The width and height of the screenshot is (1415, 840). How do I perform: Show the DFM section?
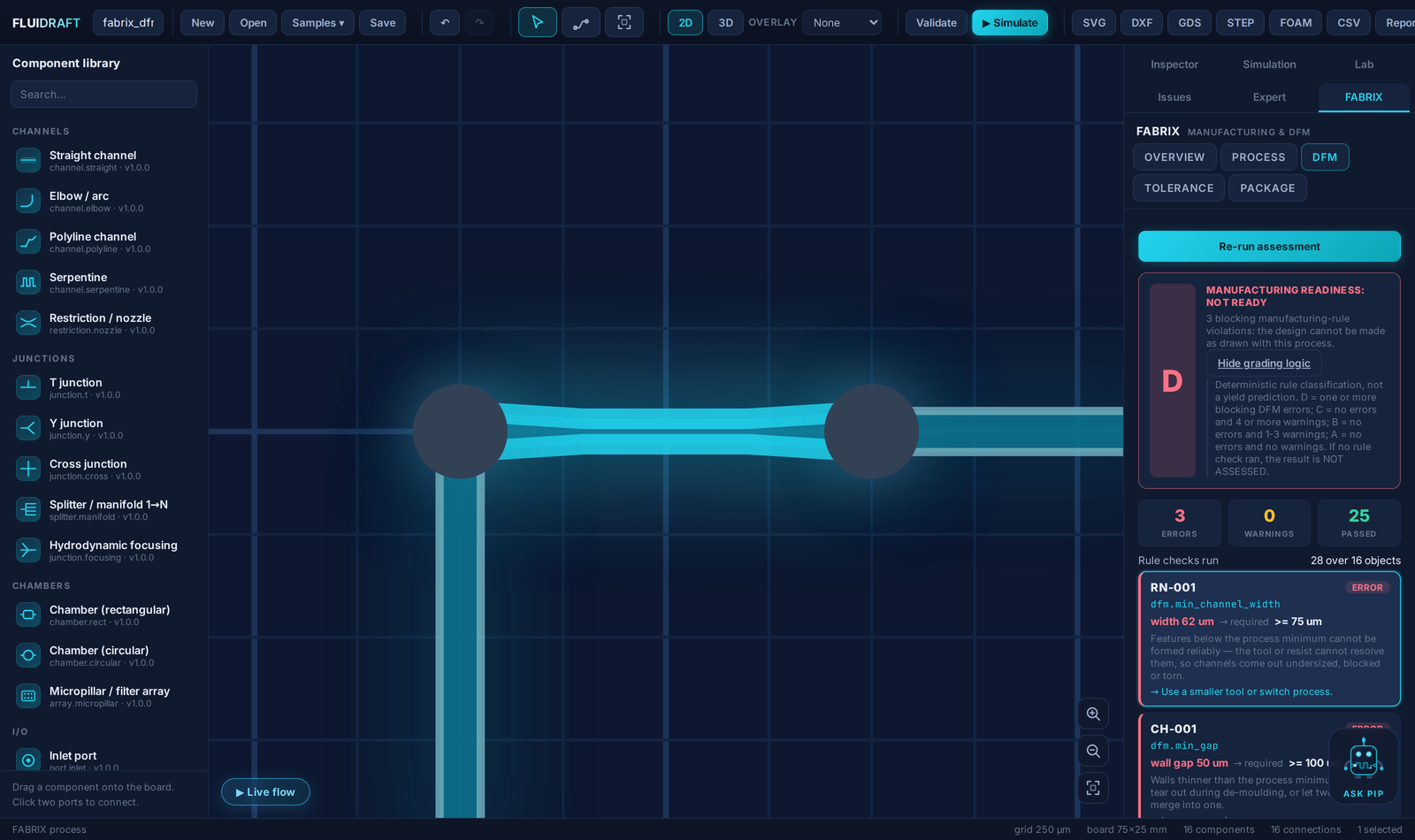(1325, 157)
